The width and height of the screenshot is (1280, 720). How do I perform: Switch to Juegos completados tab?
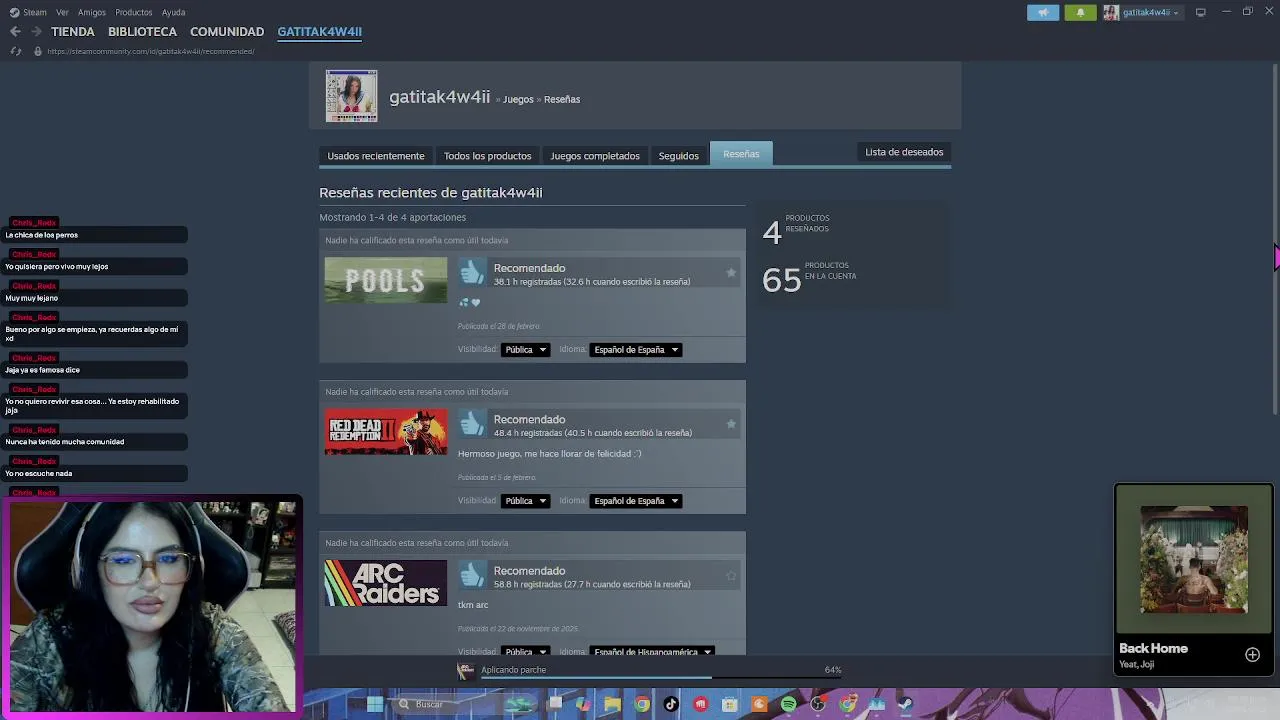(x=595, y=156)
